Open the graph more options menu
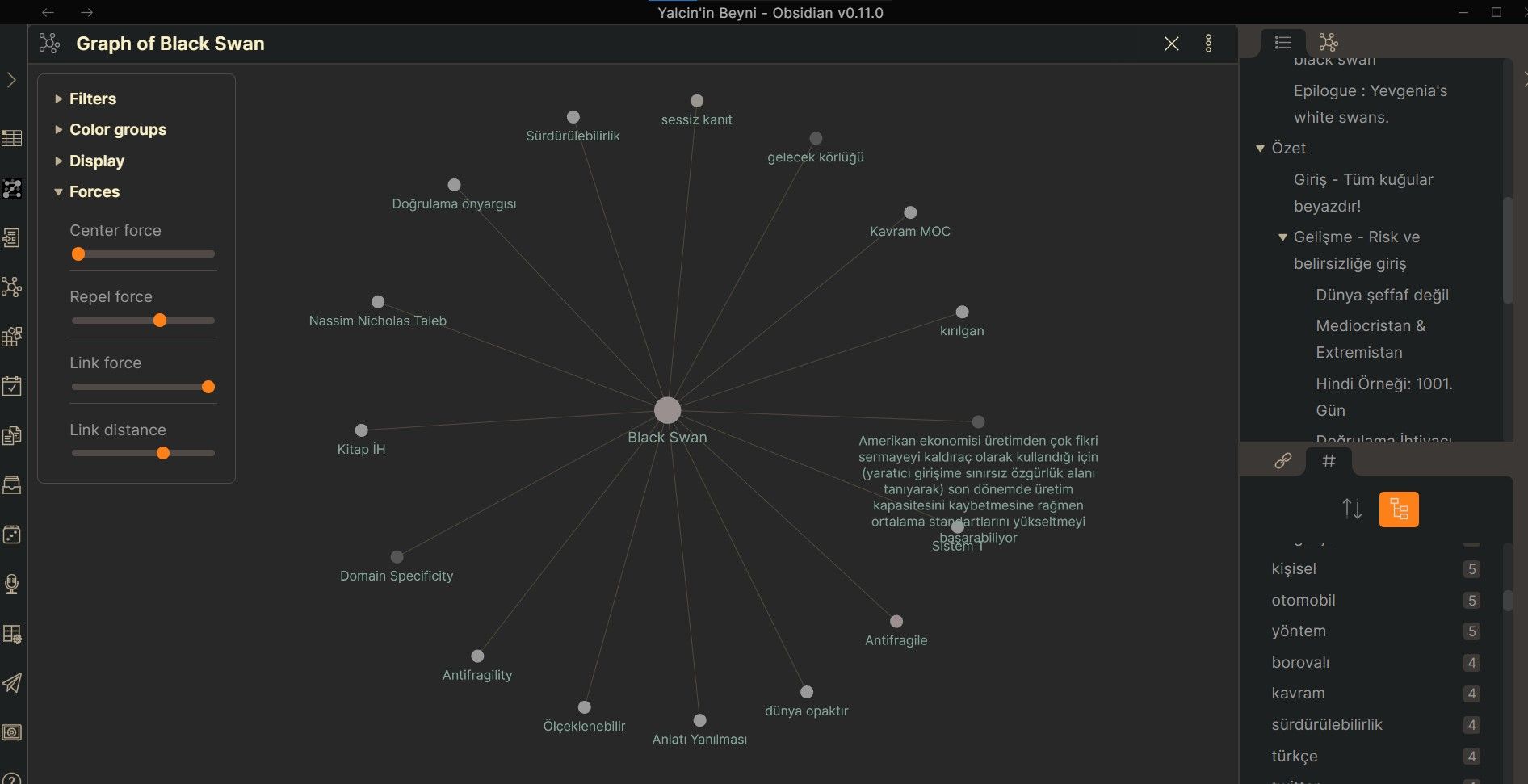The width and height of the screenshot is (1528, 784). tap(1208, 44)
